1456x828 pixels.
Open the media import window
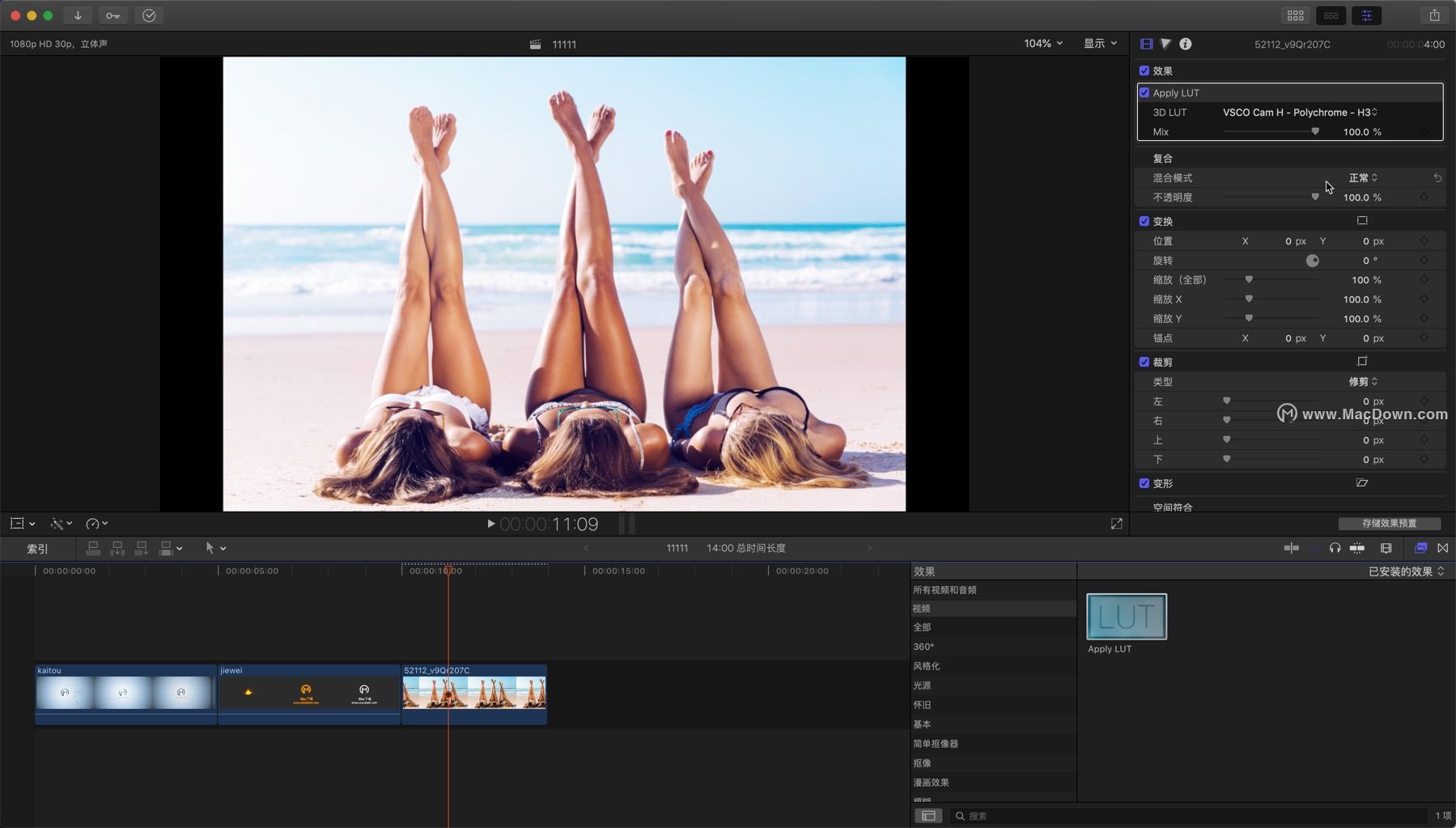(x=78, y=15)
